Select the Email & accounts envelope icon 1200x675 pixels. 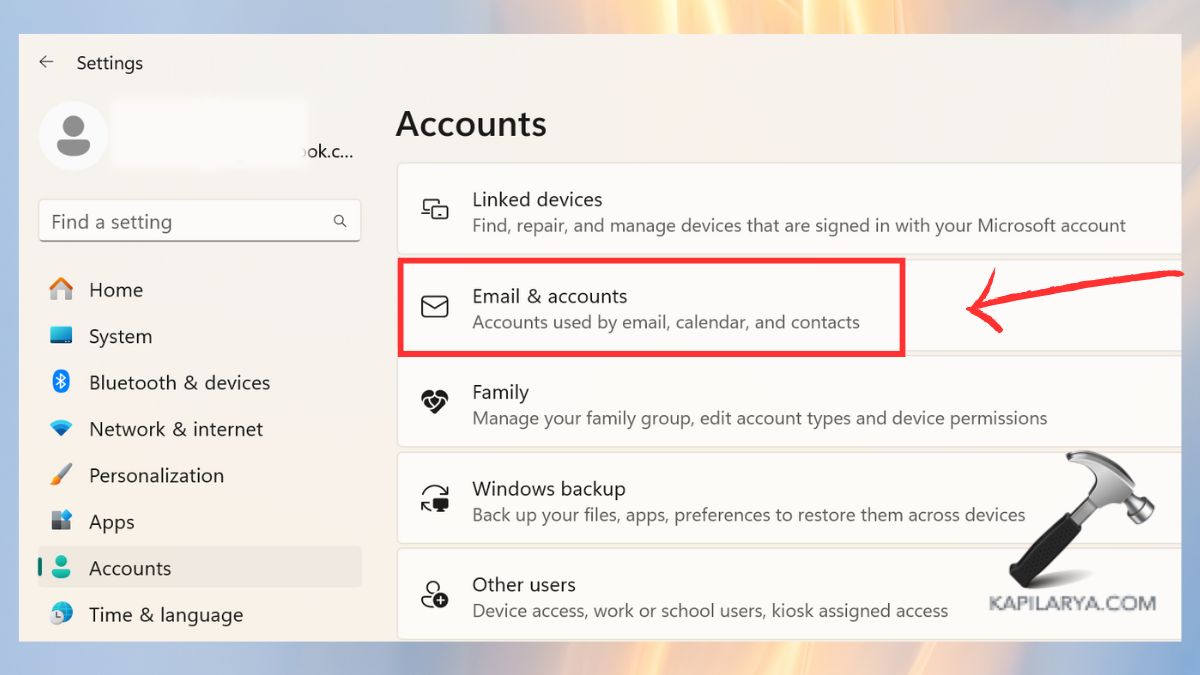[x=434, y=307]
